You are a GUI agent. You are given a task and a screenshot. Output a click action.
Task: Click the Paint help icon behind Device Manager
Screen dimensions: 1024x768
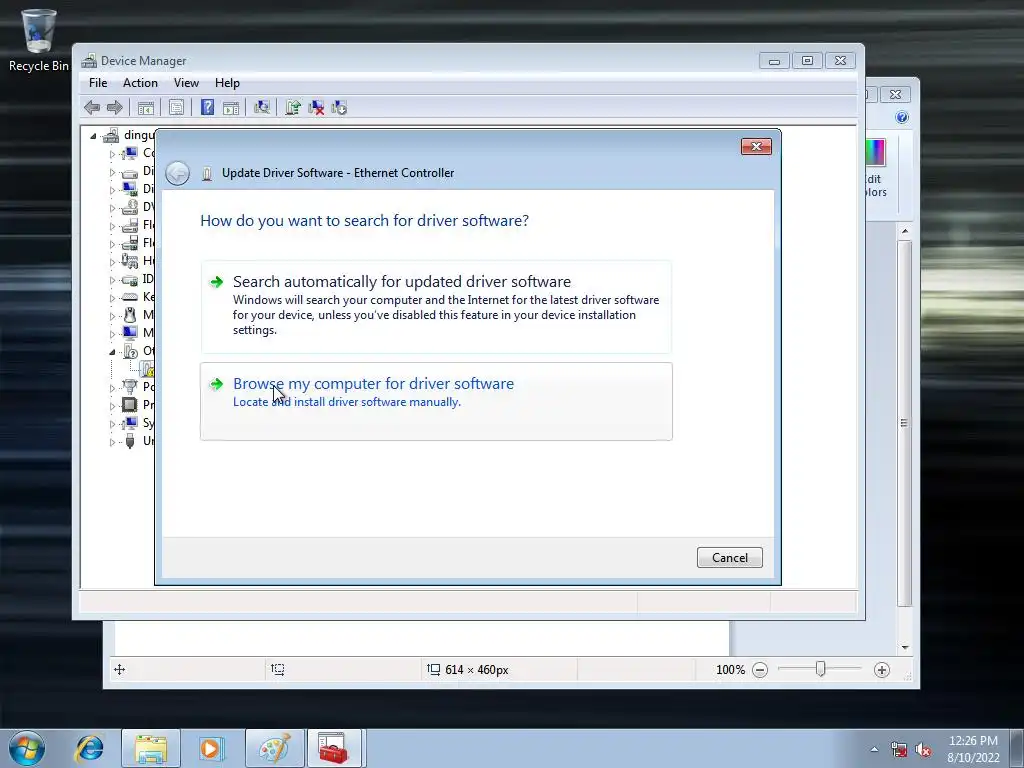coord(902,118)
